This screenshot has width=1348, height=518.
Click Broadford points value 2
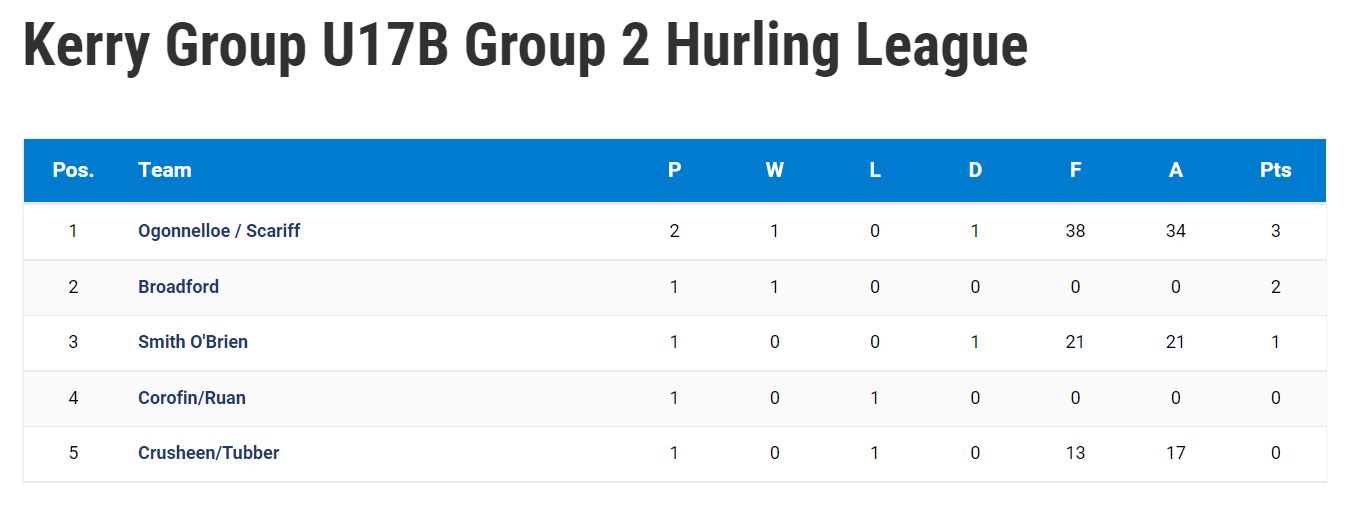tap(1276, 287)
